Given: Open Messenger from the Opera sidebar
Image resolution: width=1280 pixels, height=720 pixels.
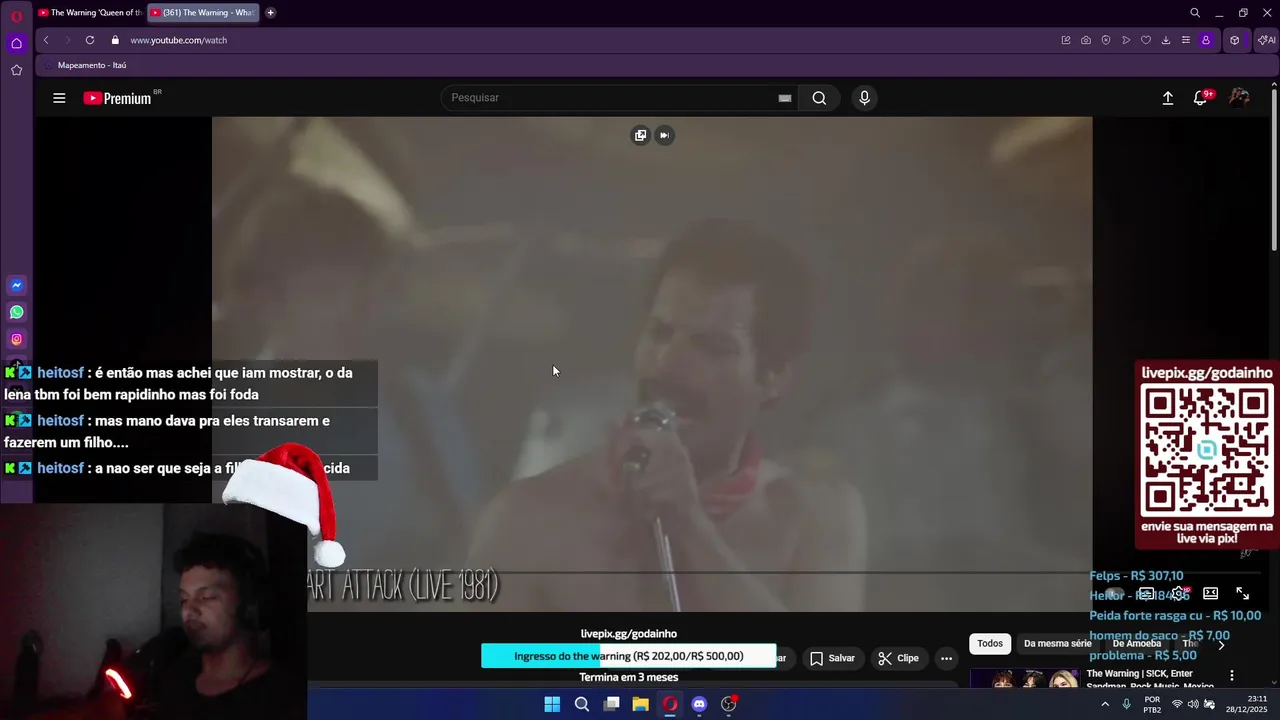Looking at the screenshot, I should [x=17, y=286].
